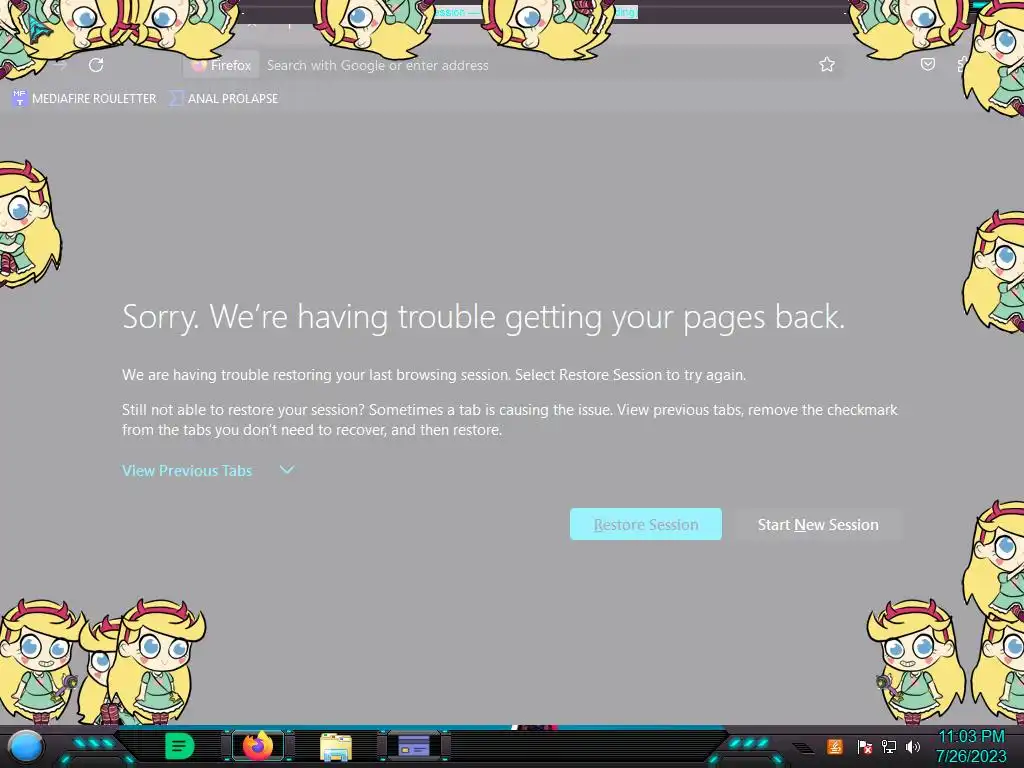
Task: Click the network icon in system tray
Action: pos(889,746)
